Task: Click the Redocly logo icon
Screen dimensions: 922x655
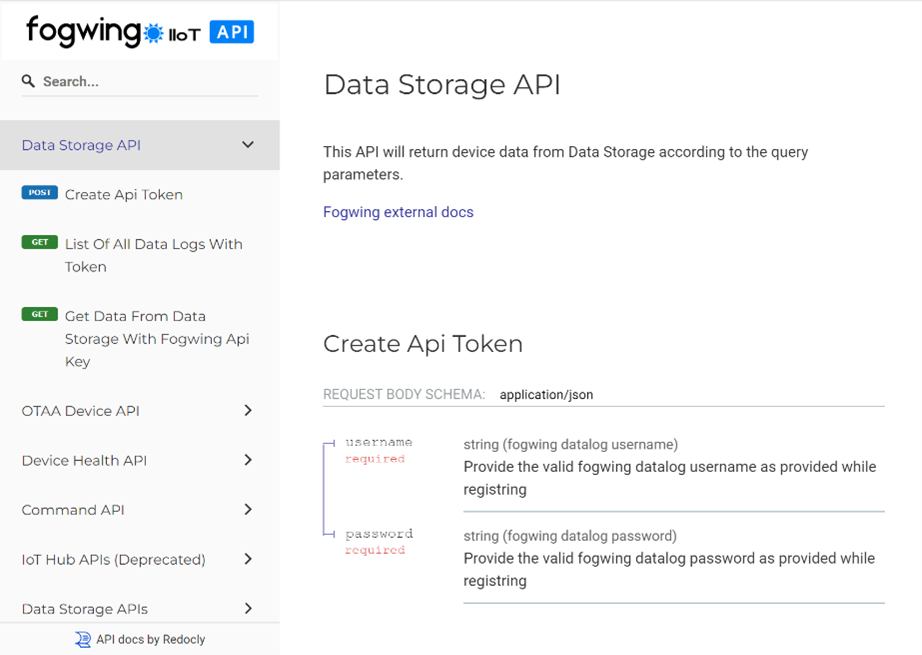Action: 83,639
